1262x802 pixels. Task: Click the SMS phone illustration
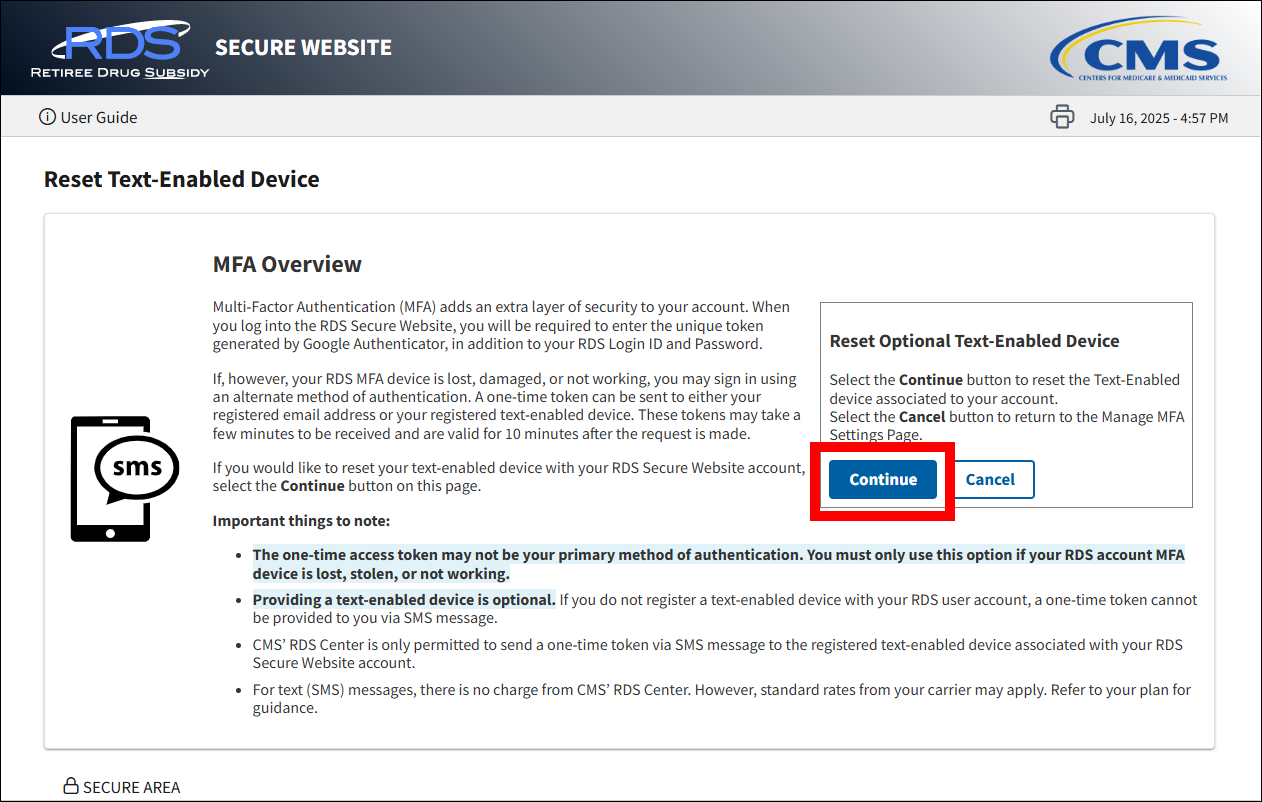(123, 478)
